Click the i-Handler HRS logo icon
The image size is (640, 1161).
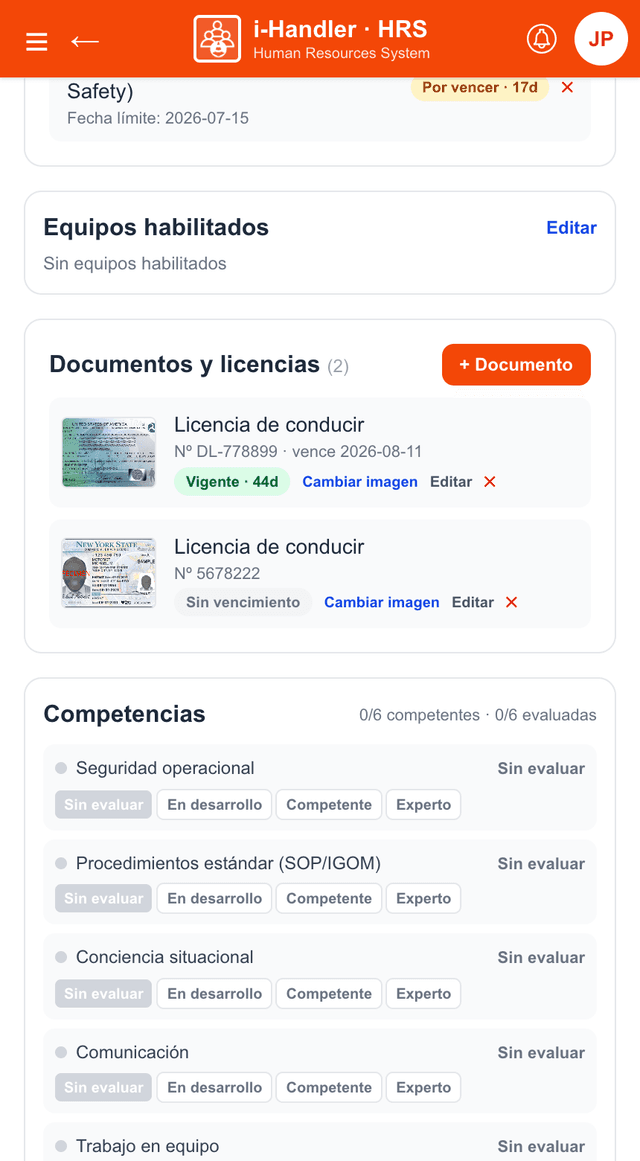point(217,39)
